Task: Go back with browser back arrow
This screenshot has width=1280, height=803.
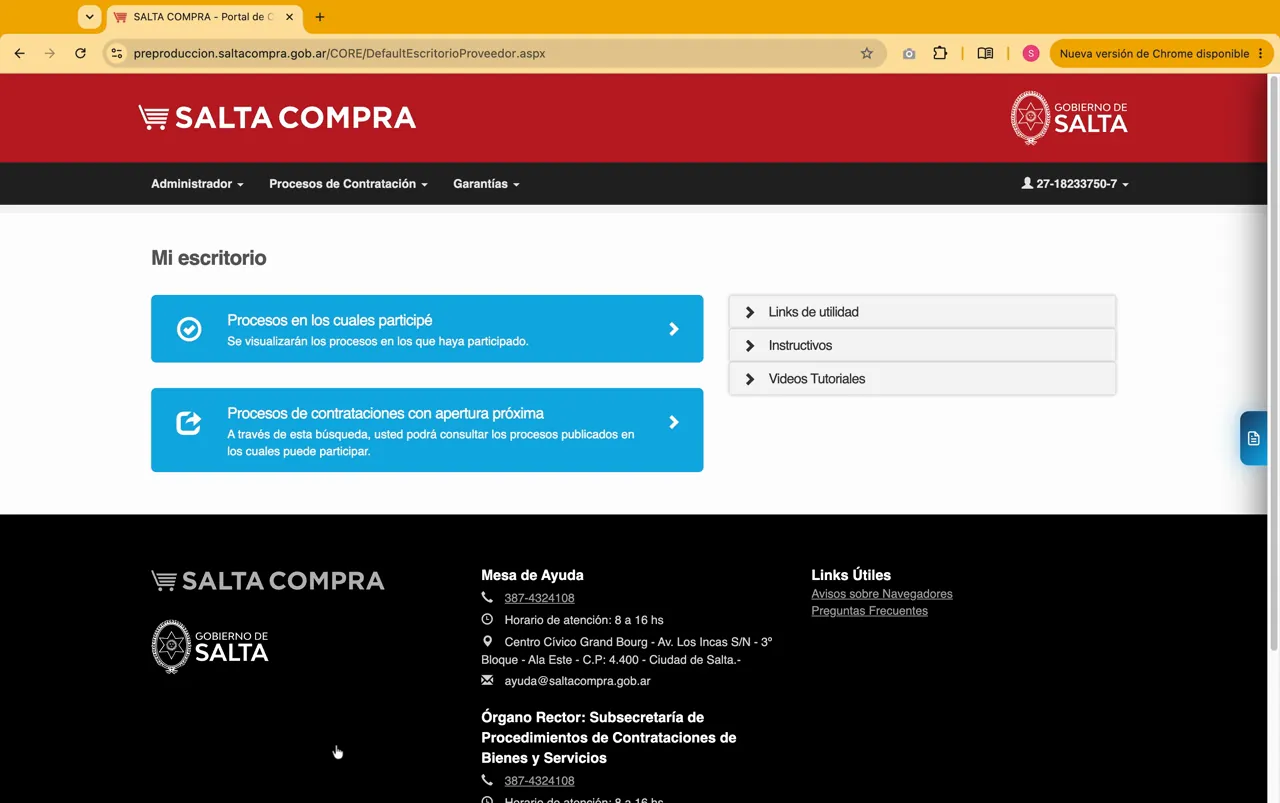Action: pyautogui.click(x=19, y=53)
